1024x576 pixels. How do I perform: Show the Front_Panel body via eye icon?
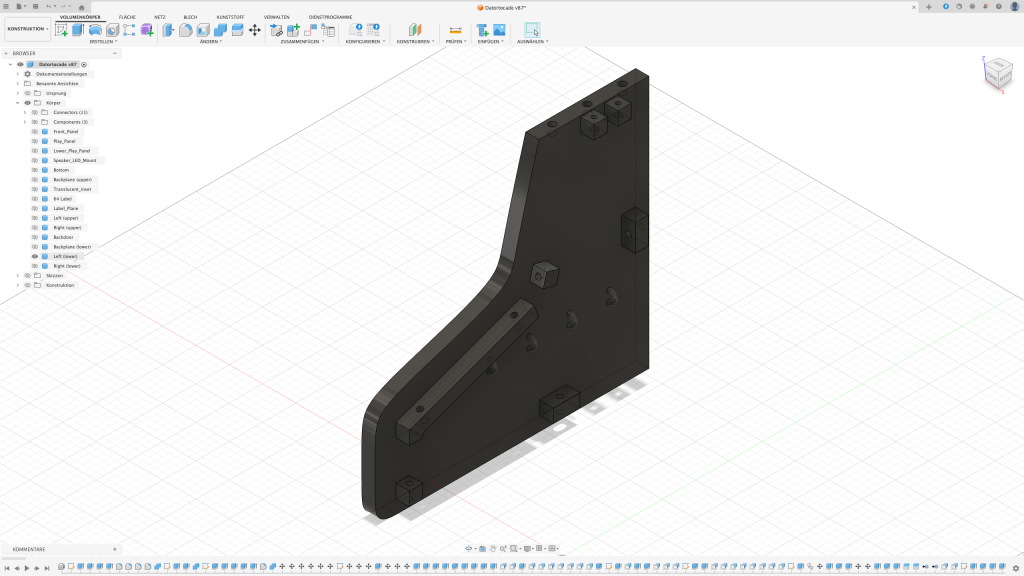click(35, 132)
